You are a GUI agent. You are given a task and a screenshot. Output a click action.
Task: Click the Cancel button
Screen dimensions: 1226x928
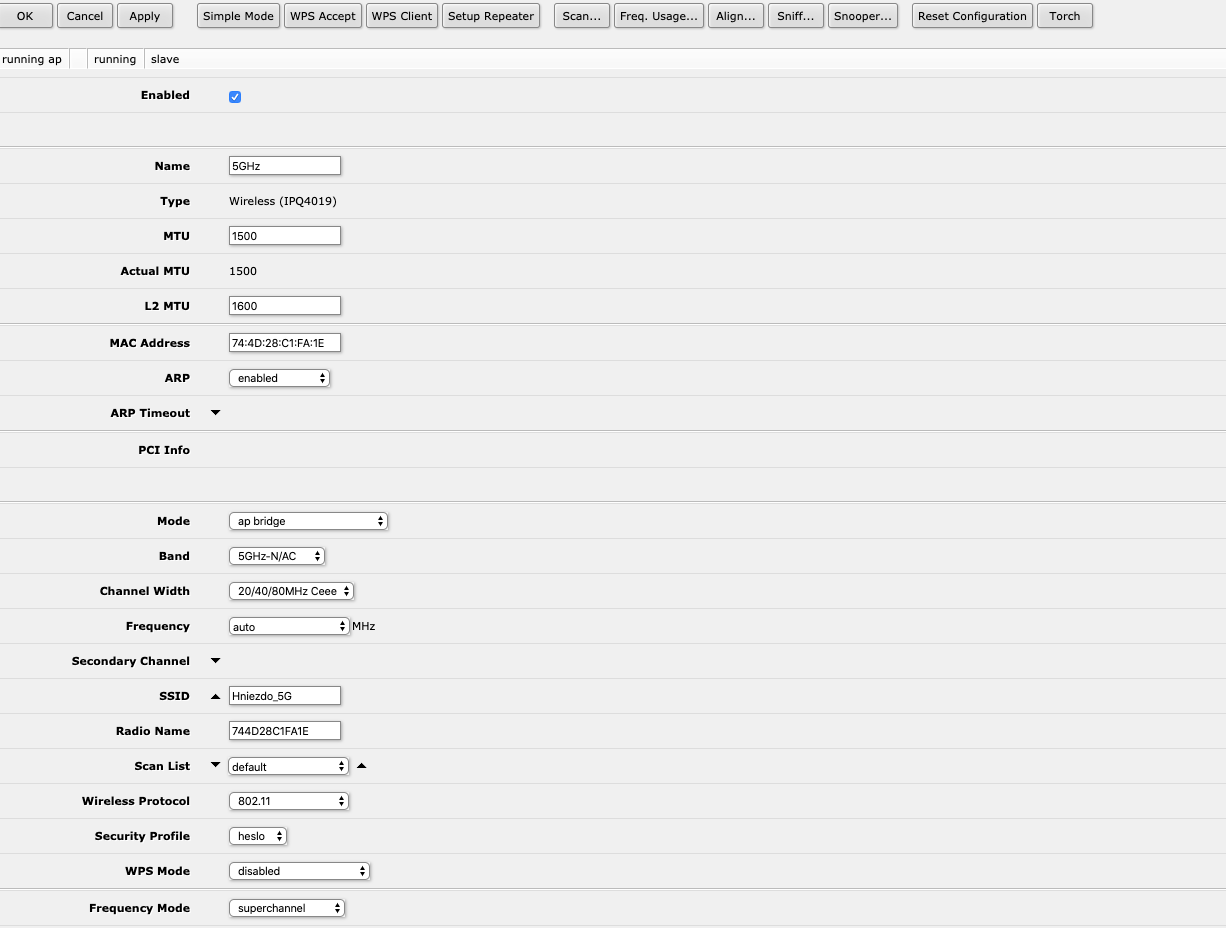85,16
